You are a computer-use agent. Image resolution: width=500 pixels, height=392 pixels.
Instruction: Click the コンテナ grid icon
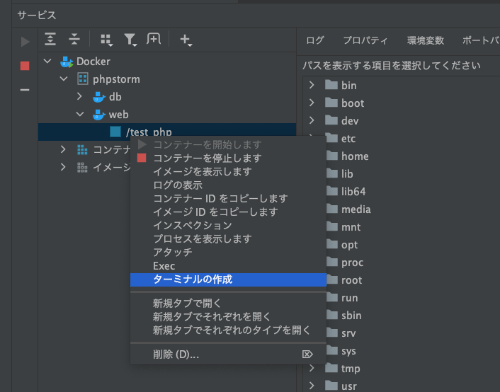point(82,150)
